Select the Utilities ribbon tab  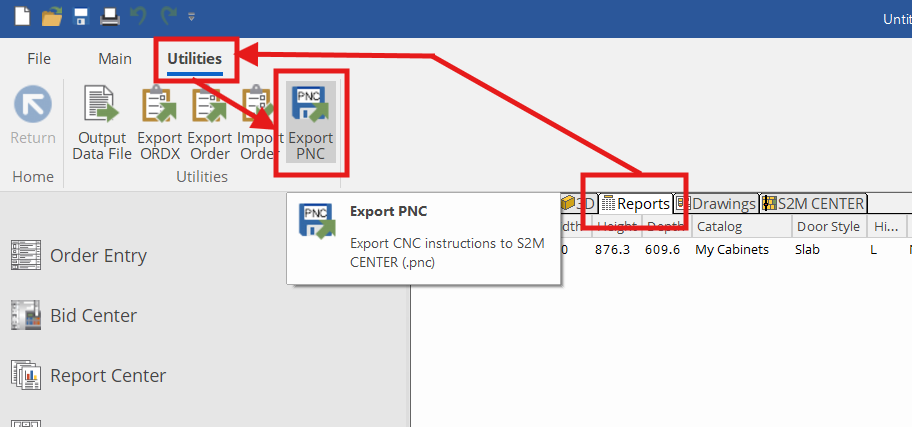[194, 59]
